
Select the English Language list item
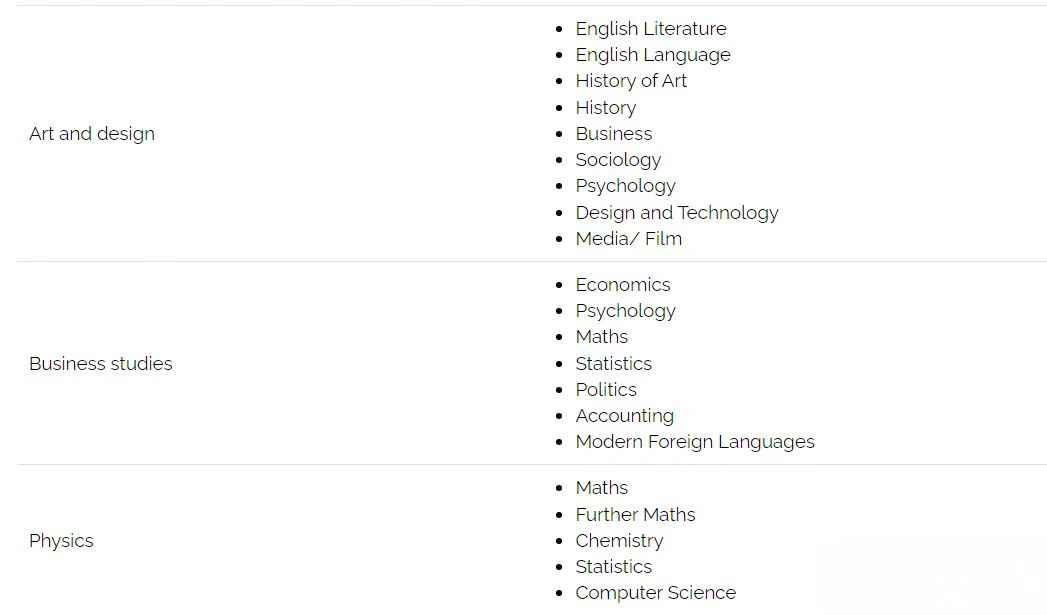click(x=652, y=55)
